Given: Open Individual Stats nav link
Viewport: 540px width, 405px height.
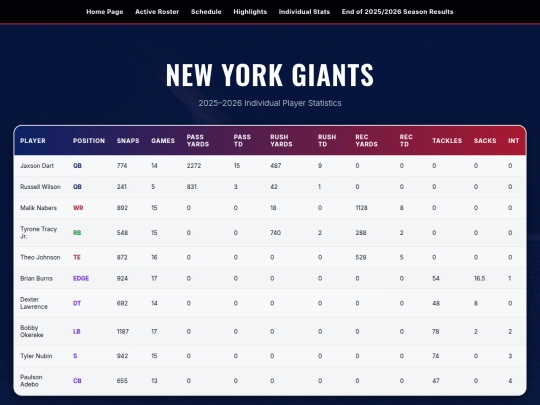Looking at the screenshot, I should [304, 12].
